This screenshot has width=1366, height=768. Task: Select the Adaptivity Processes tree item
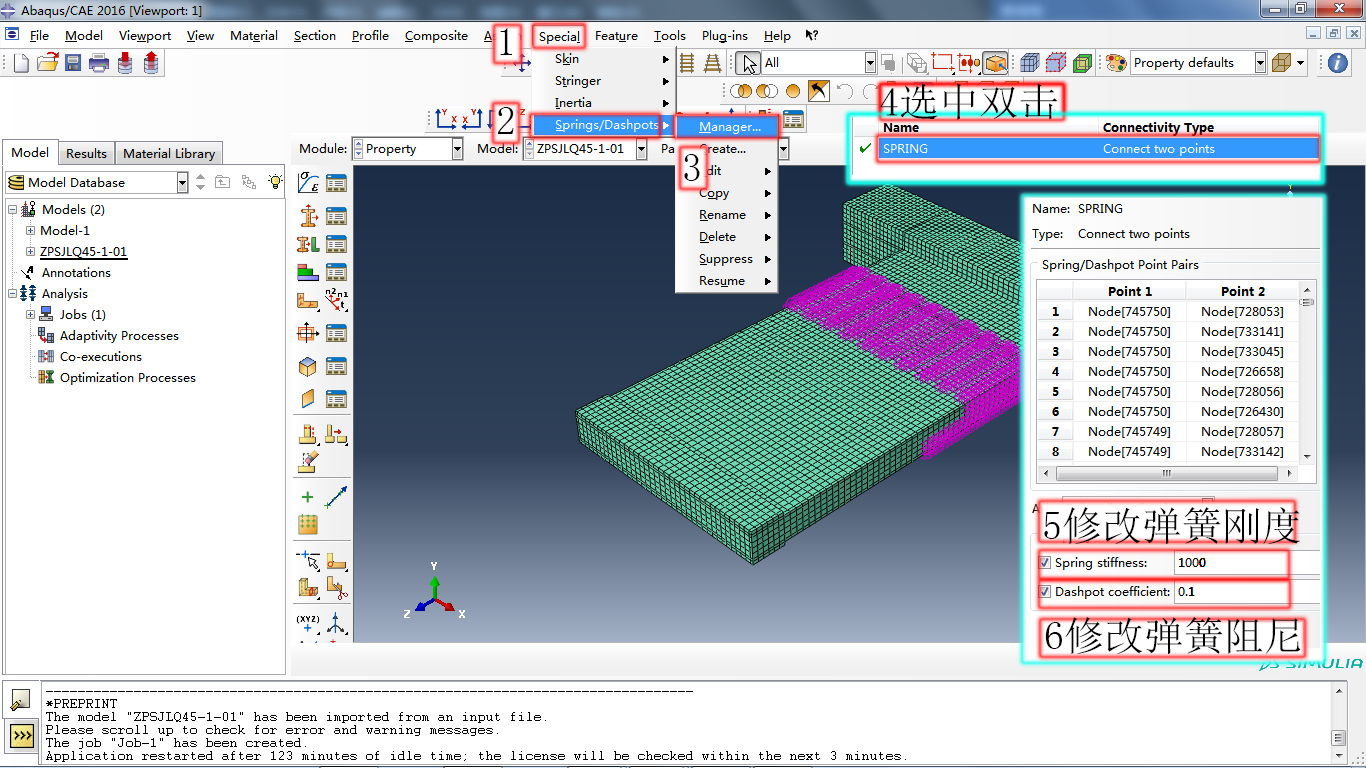[x=119, y=336]
